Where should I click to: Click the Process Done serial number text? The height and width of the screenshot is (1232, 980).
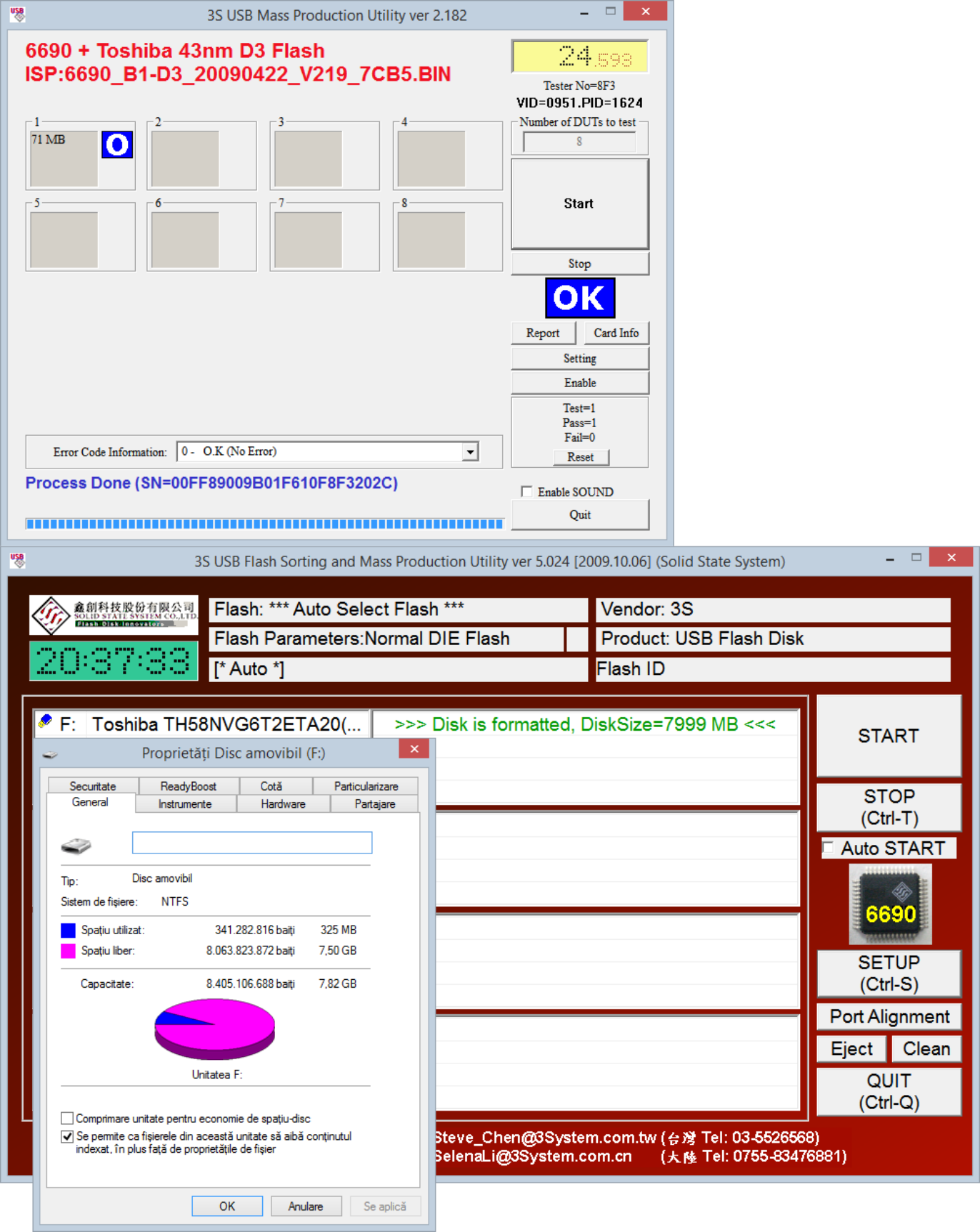(211, 484)
